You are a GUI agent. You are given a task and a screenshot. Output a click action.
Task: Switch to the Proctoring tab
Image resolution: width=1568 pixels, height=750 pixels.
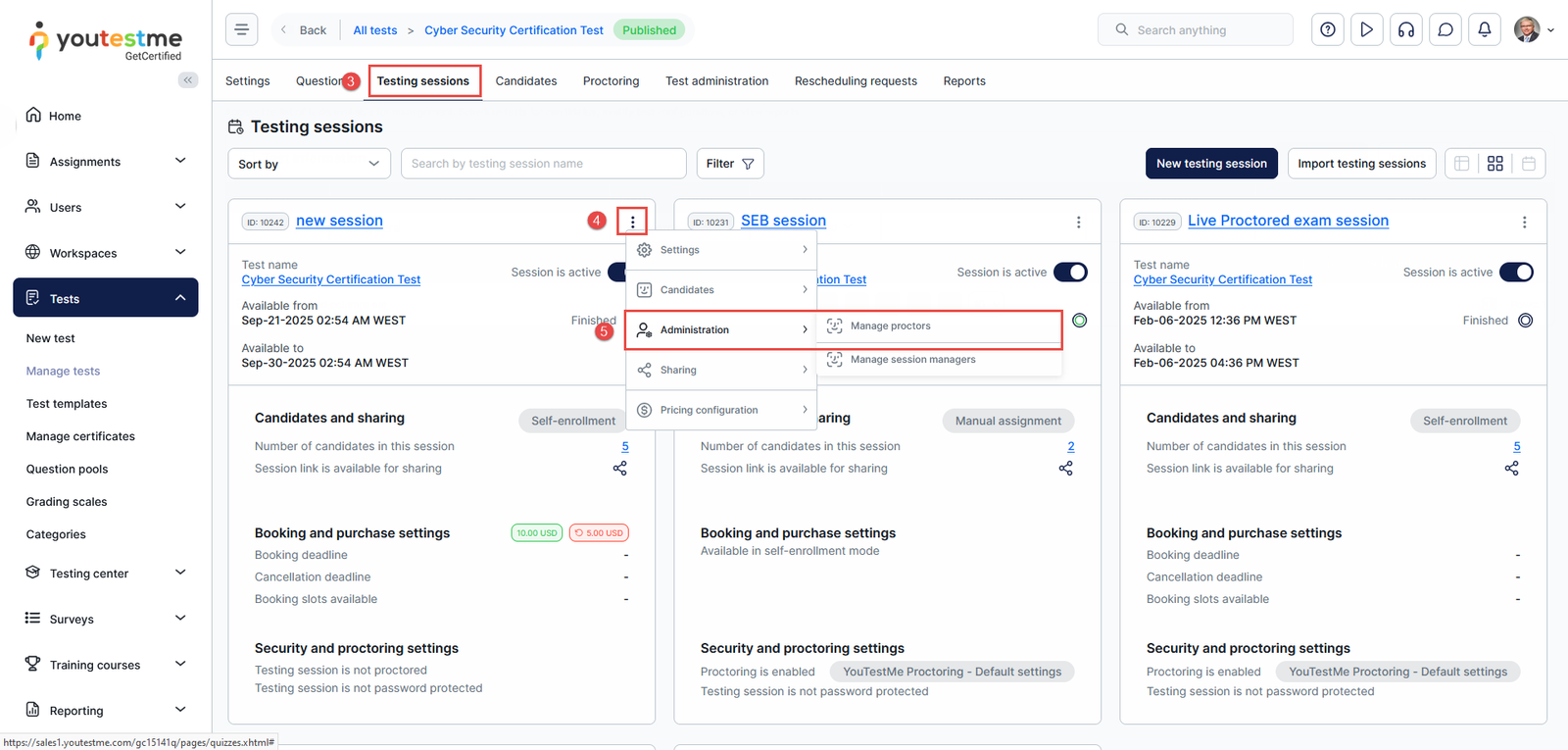pos(611,81)
